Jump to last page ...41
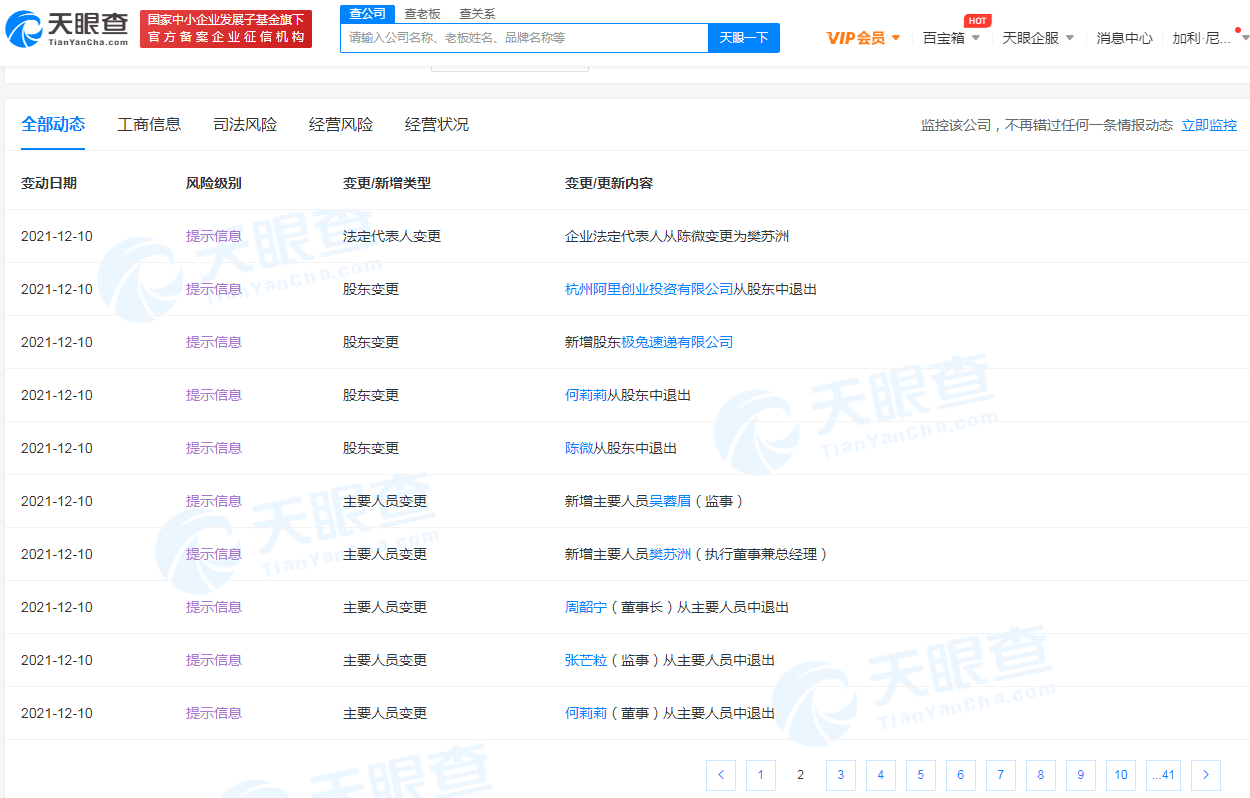Image resolution: width=1250 pixels, height=798 pixels. click(1163, 775)
